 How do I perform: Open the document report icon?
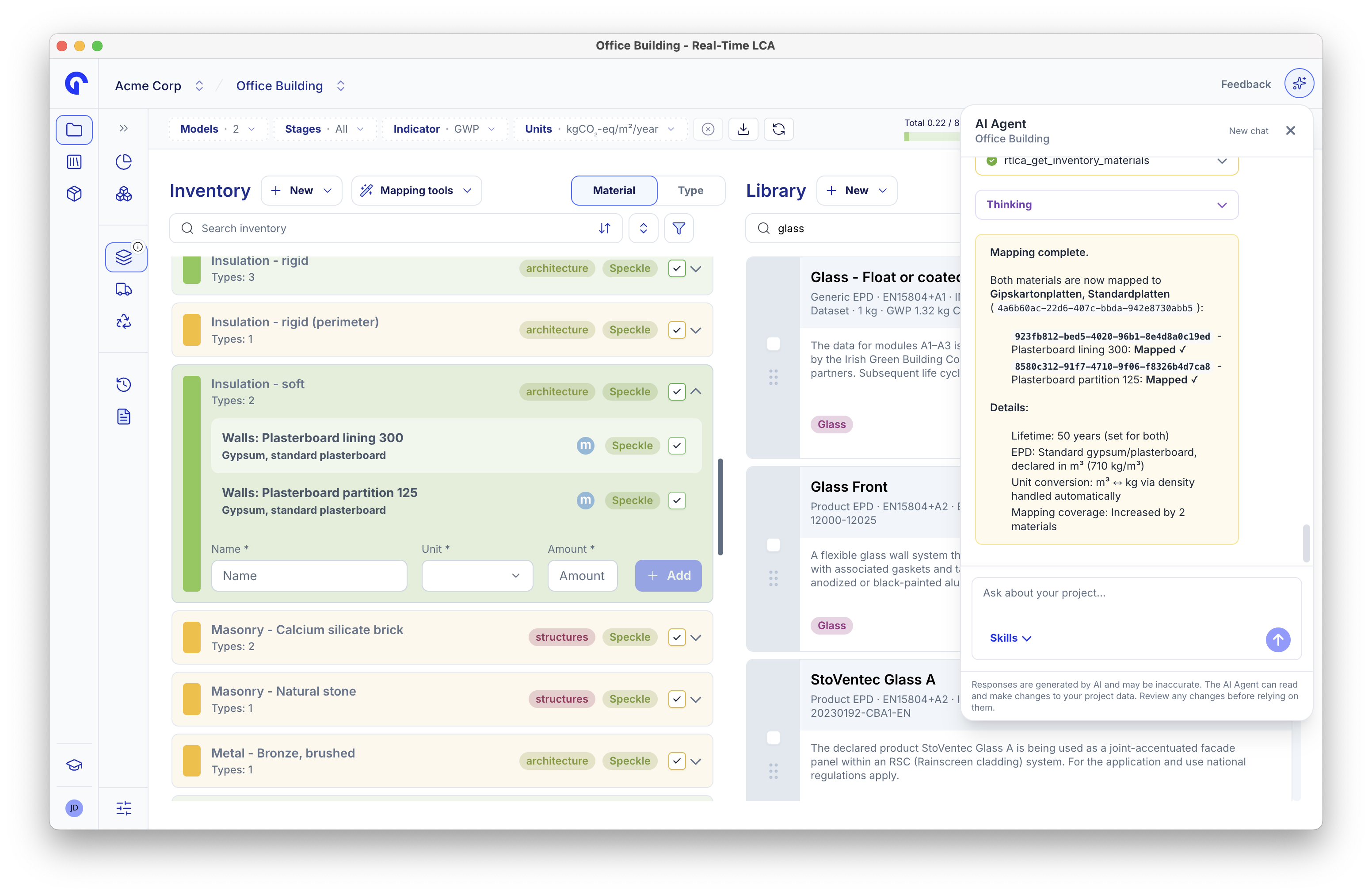(x=123, y=417)
